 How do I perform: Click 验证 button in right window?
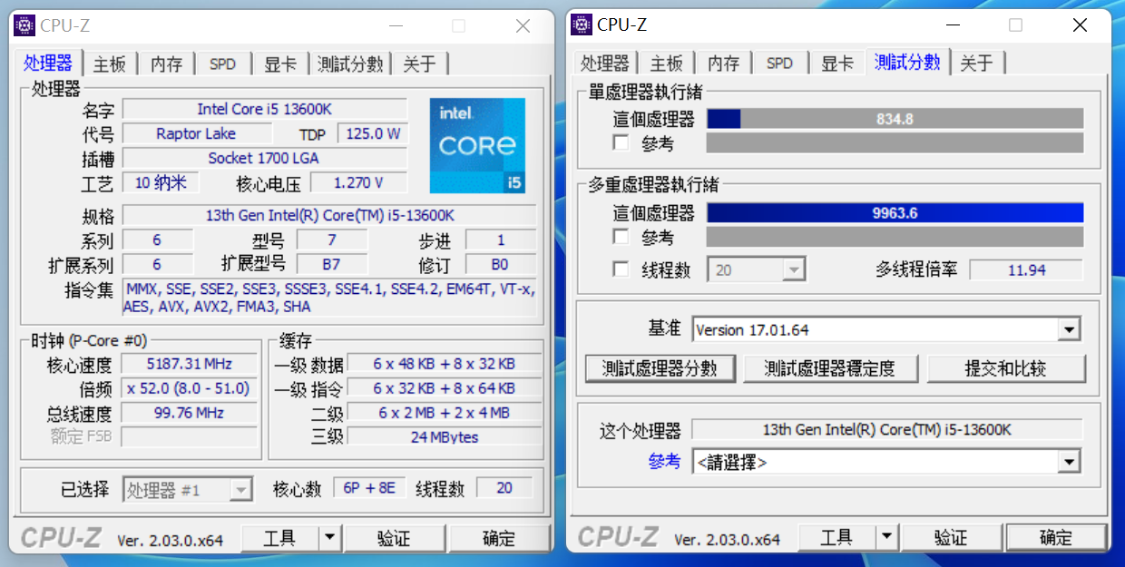click(x=951, y=537)
